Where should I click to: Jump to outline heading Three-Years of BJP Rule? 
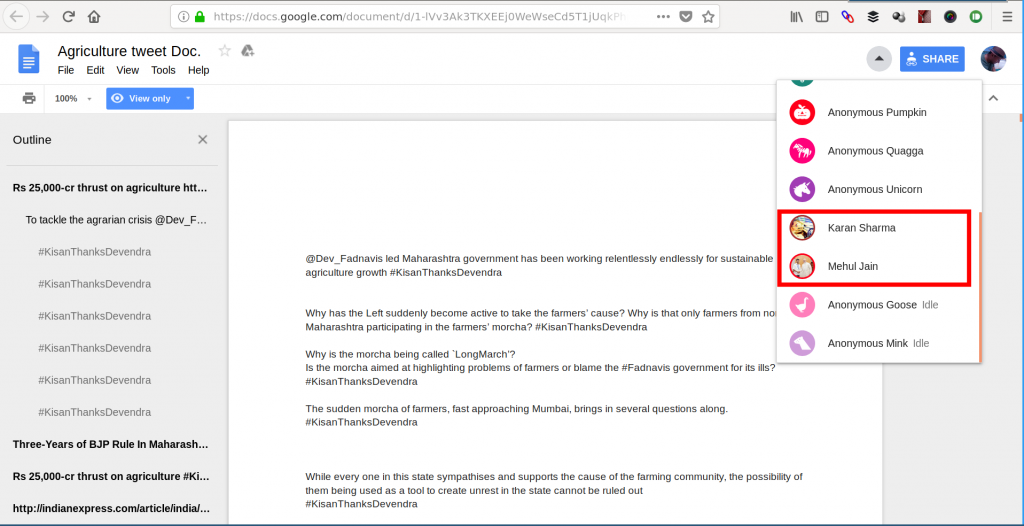tap(111, 444)
